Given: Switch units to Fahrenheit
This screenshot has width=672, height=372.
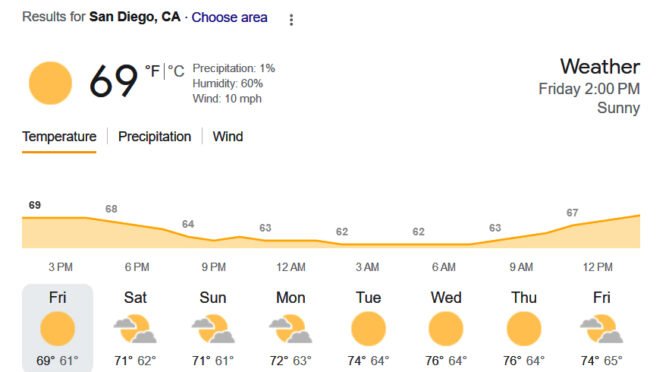Looking at the screenshot, I should [x=152, y=71].
